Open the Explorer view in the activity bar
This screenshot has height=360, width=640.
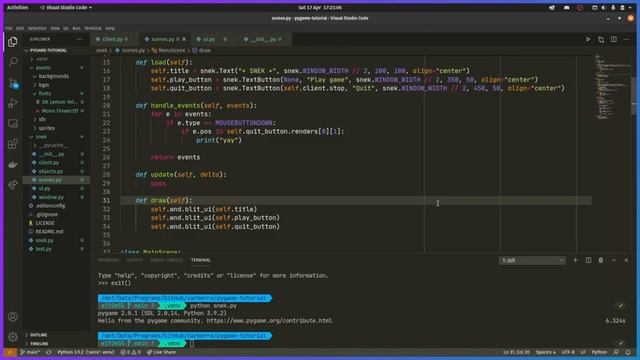pyautogui.click(x=13, y=42)
